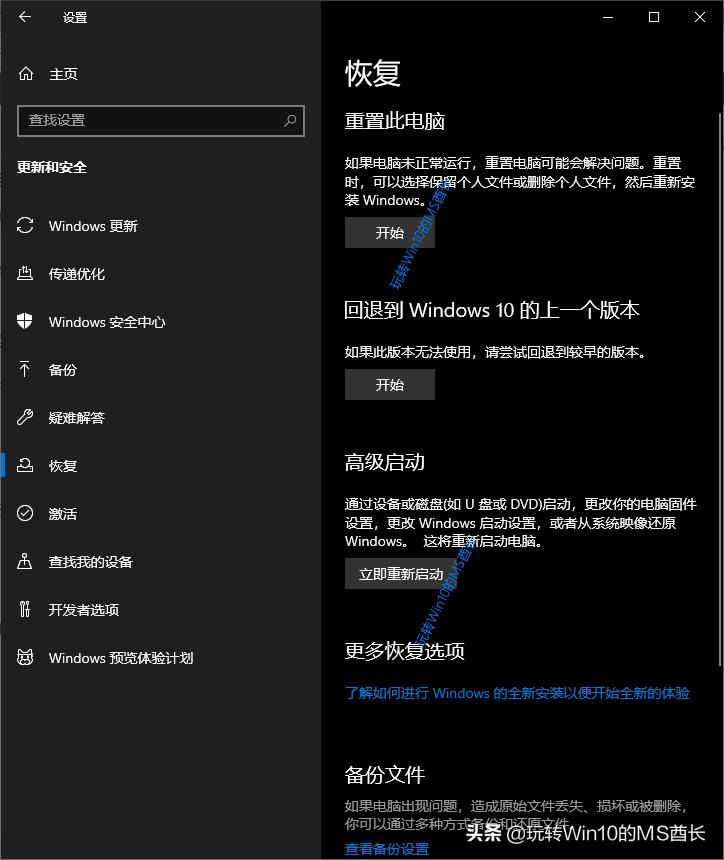Focus the 查找设置 search field
This screenshot has height=860, width=724.
click(161, 121)
